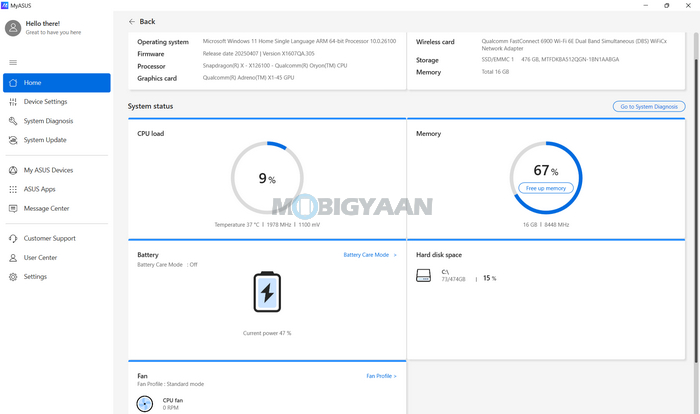Open System Diagnosis page

click(x=57, y=121)
